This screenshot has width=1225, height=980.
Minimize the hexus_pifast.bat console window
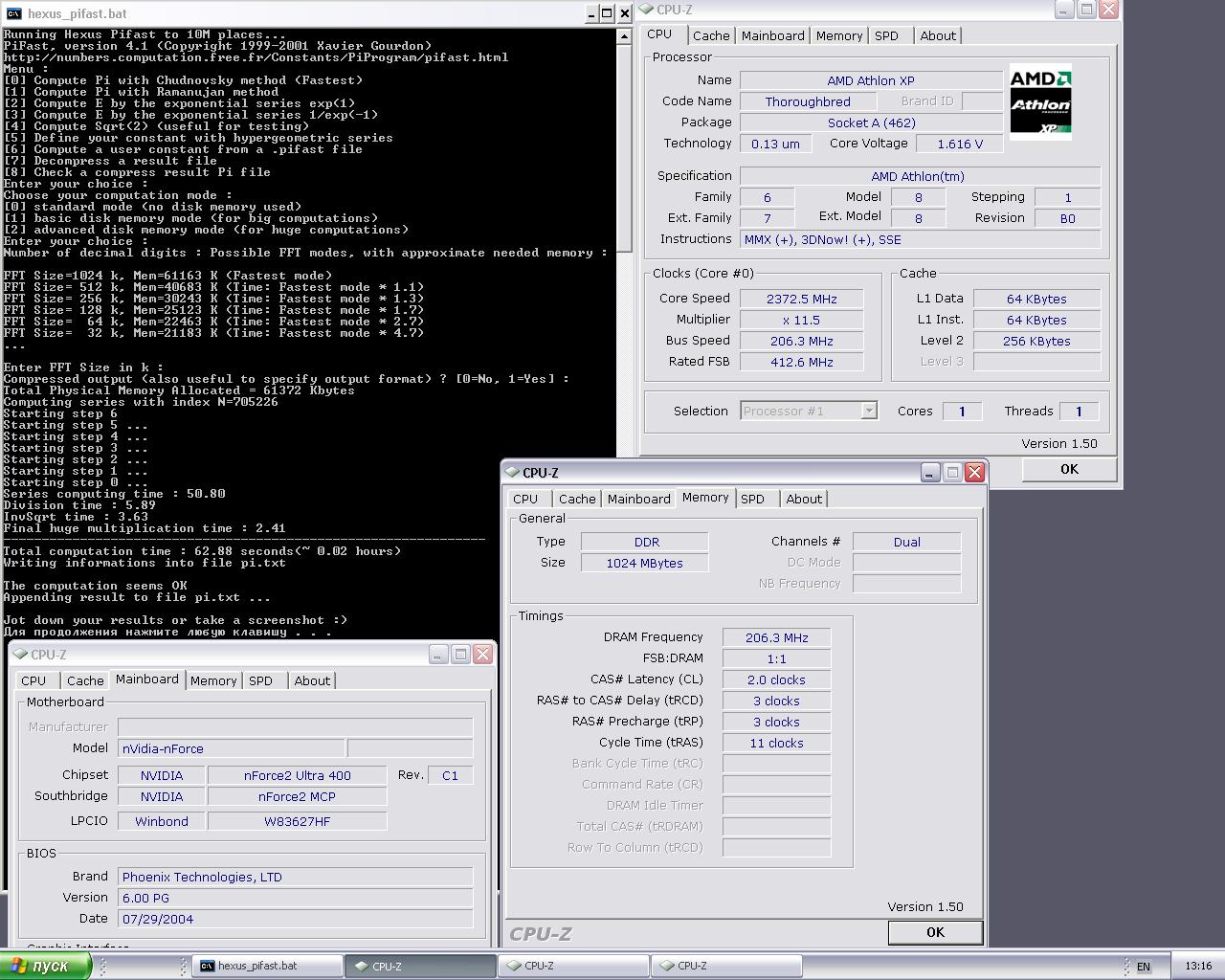pos(592,13)
